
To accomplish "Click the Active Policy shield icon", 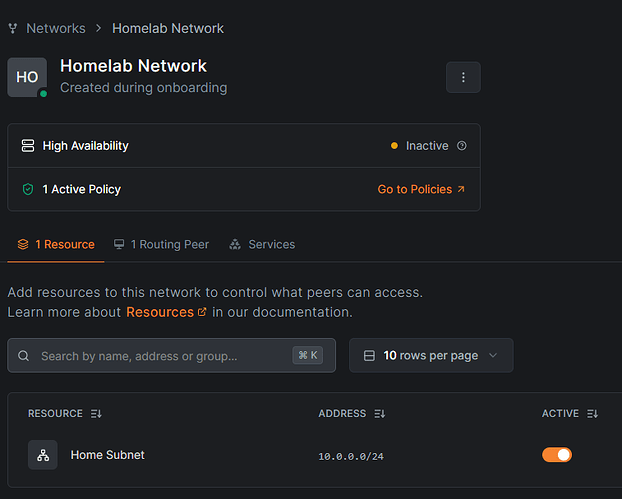I will pyautogui.click(x=28, y=189).
